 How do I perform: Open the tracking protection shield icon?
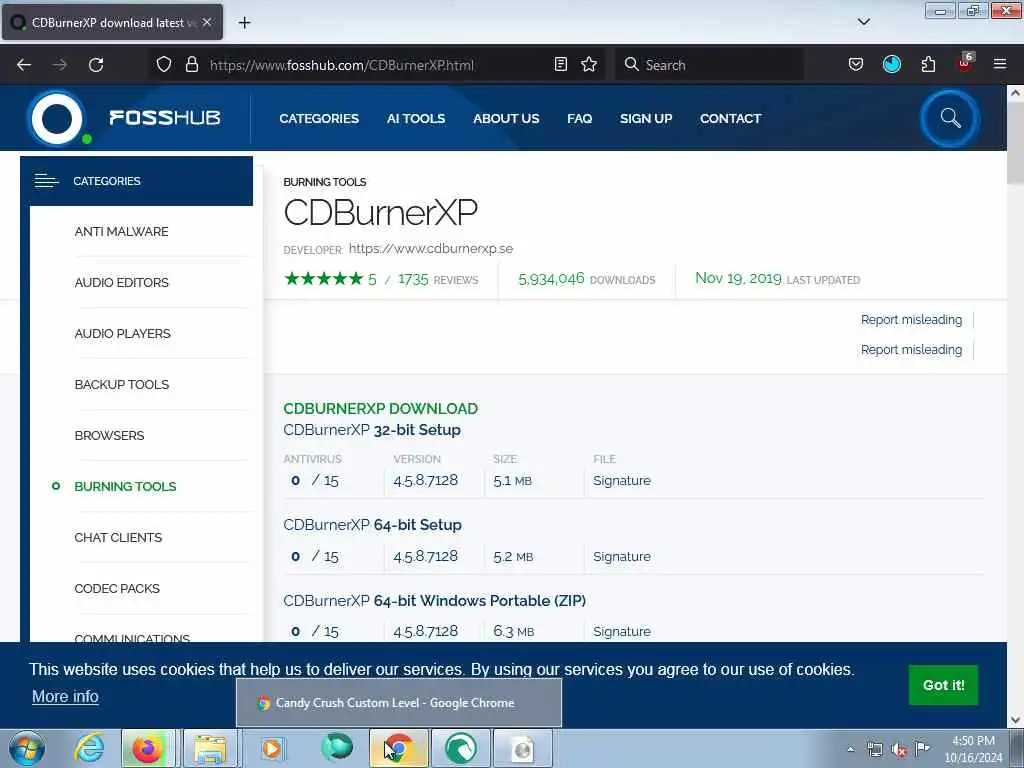tap(164, 64)
